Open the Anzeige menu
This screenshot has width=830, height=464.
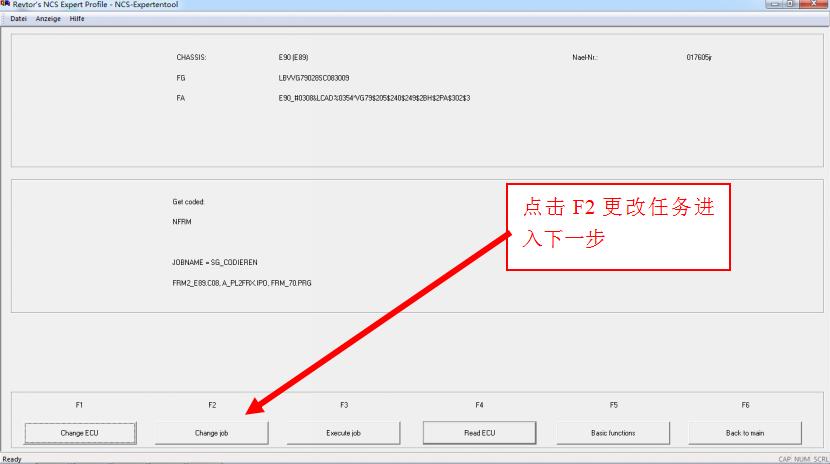click(x=48, y=19)
